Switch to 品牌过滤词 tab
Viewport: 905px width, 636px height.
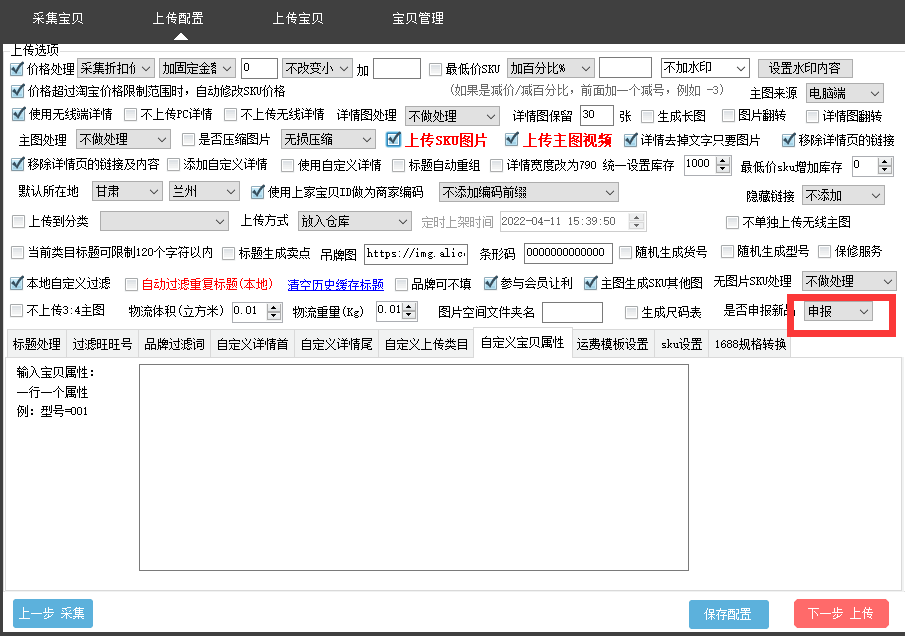tap(174, 345)
